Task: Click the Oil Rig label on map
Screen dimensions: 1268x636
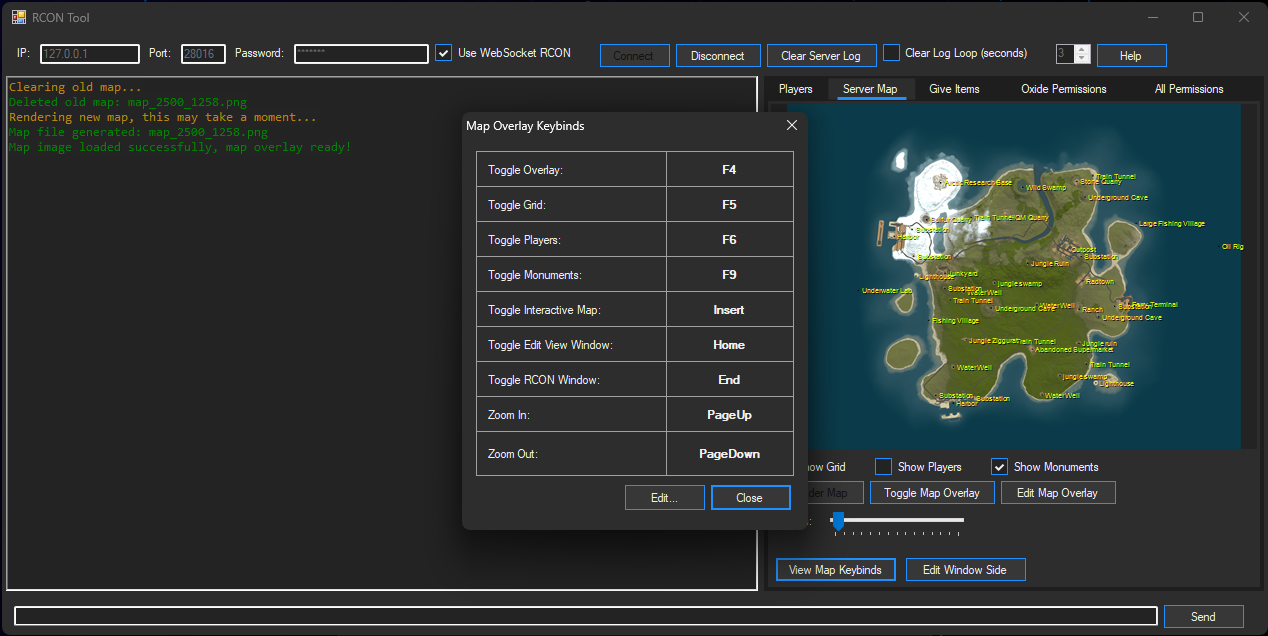Action: click(1232, 246)
